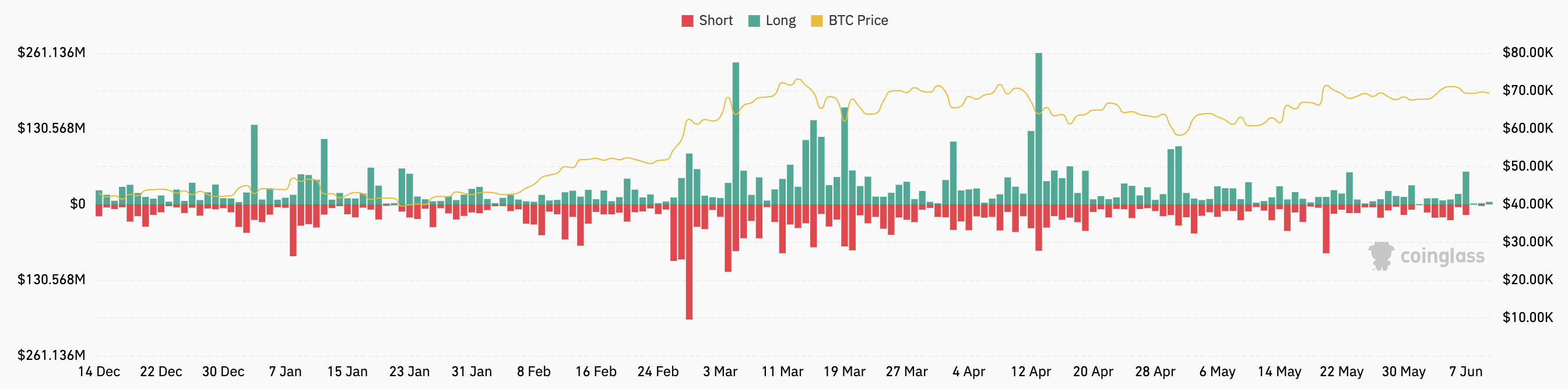Select the 11 Mar date axis label
Screen dimensions: 1568x389
[x=782, y=372]
